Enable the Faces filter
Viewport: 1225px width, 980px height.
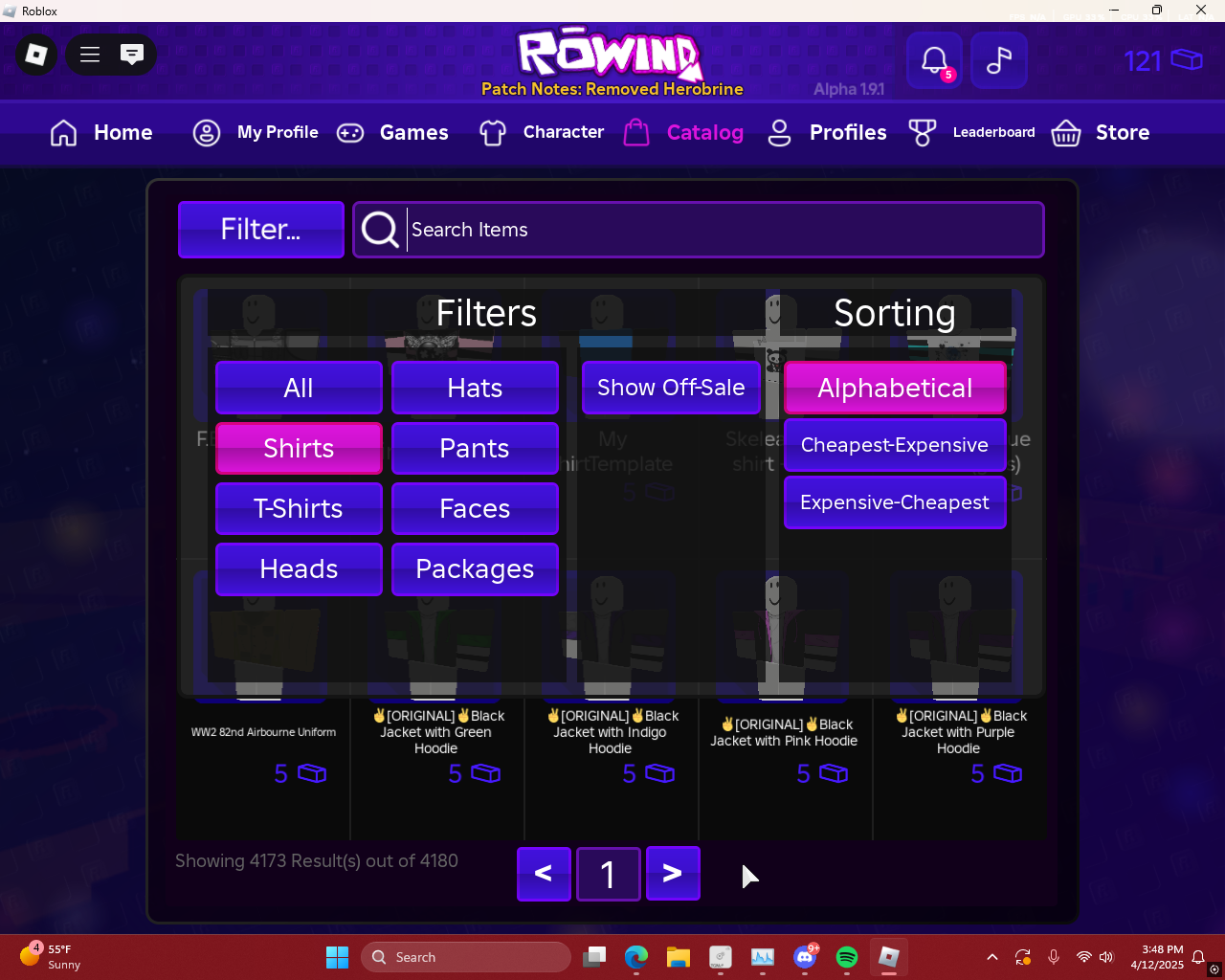coord(475,508)
